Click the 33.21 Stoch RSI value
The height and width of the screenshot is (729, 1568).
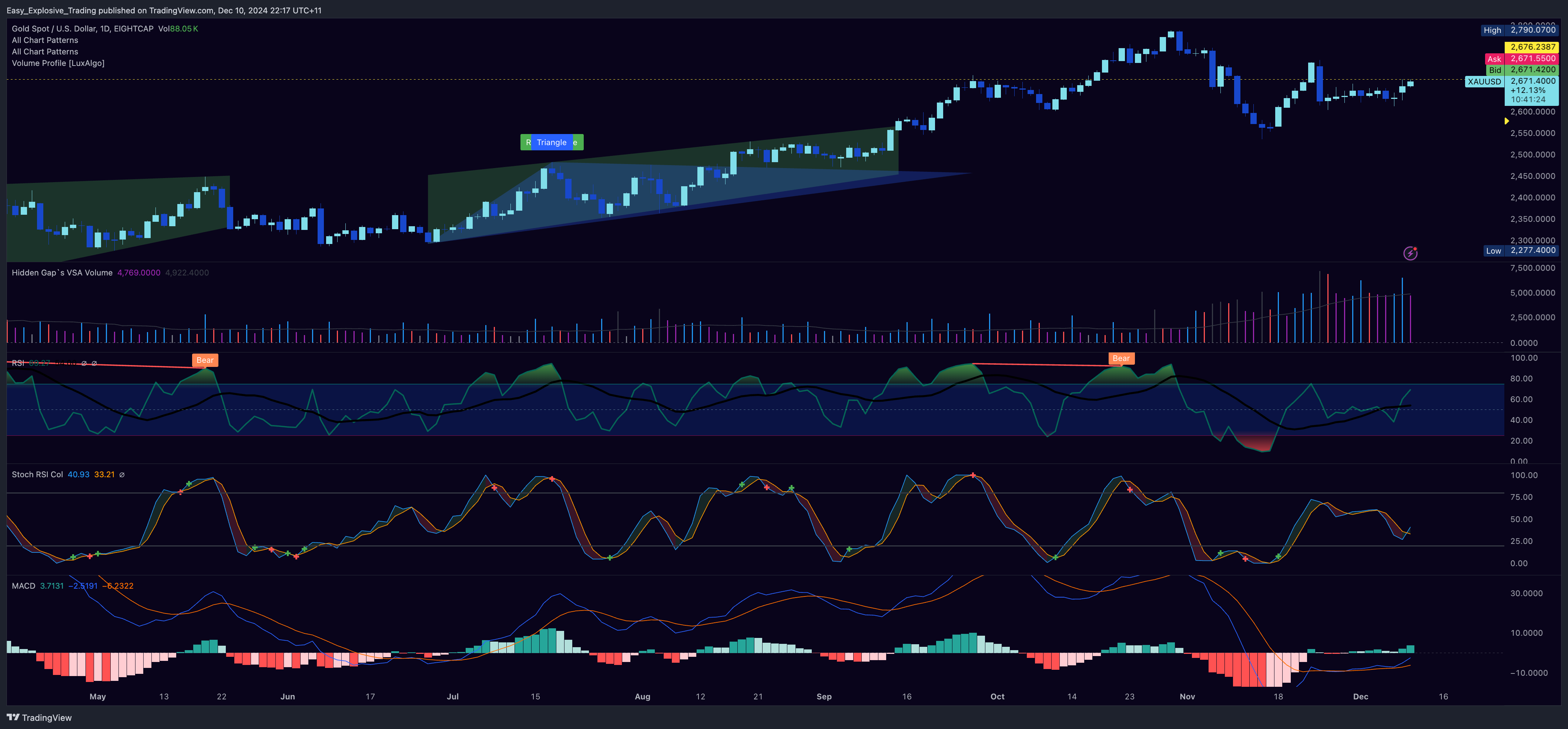(104, 475)
